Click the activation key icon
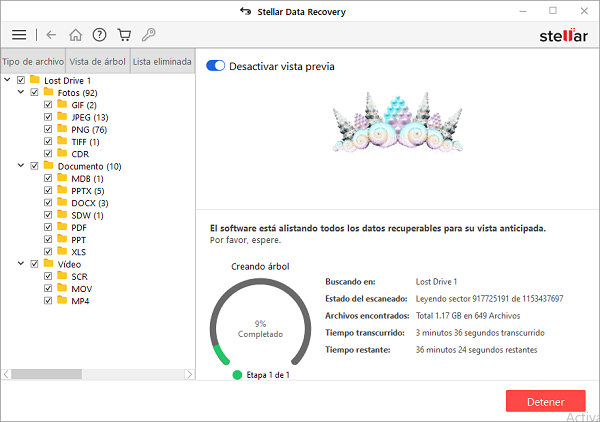 tap(148, 35)
